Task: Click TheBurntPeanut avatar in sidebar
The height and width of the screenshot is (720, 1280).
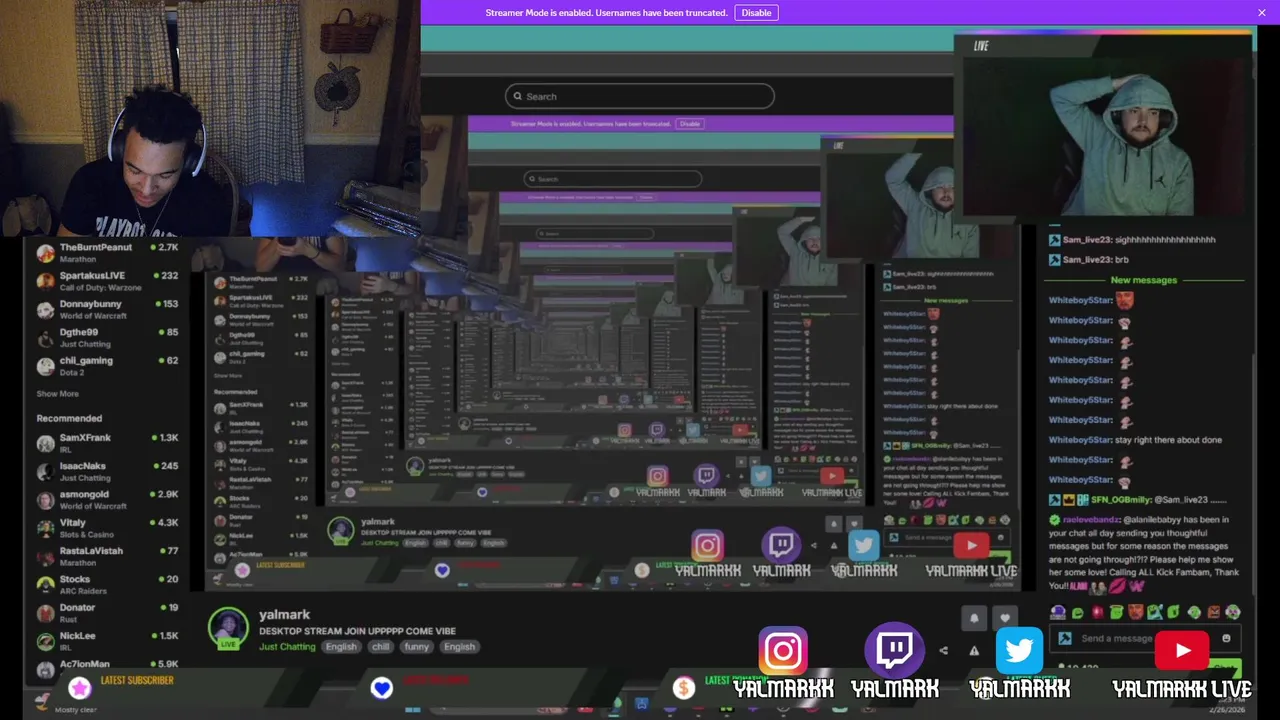Action: (45, 253)
